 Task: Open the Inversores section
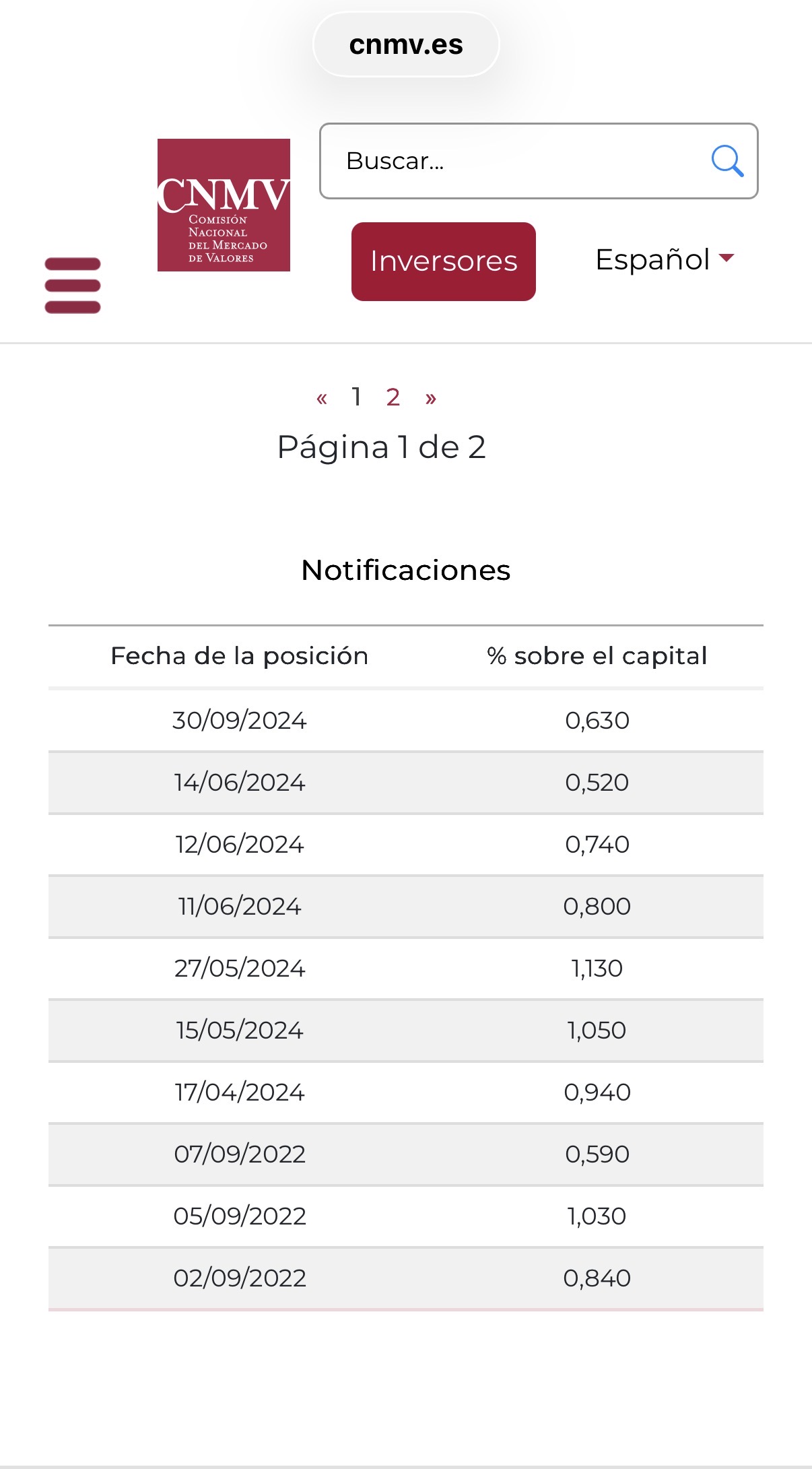[444, 261]
